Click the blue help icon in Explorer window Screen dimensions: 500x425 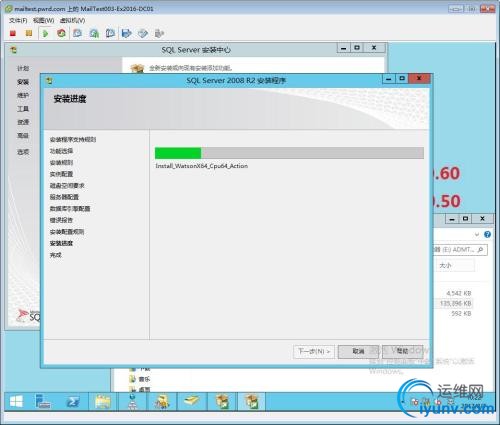tap(487, 234)
